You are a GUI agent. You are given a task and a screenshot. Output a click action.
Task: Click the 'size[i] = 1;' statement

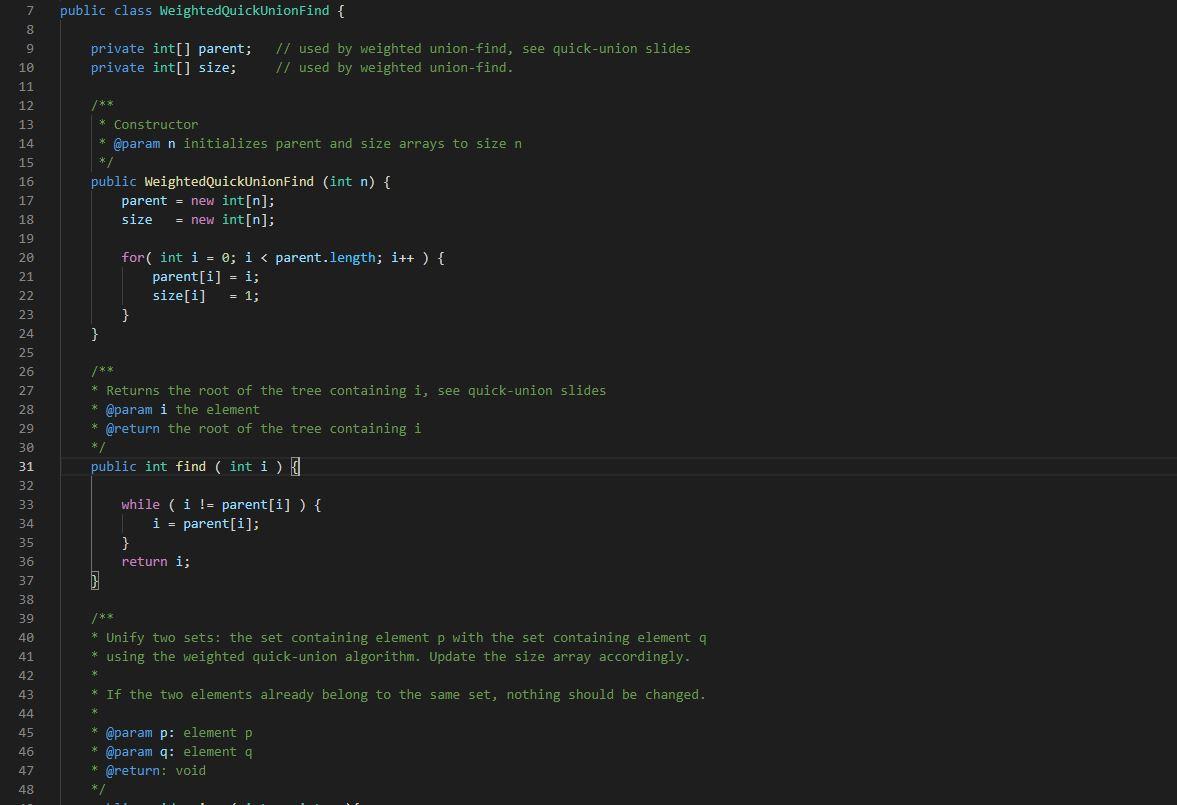[206, 296]
